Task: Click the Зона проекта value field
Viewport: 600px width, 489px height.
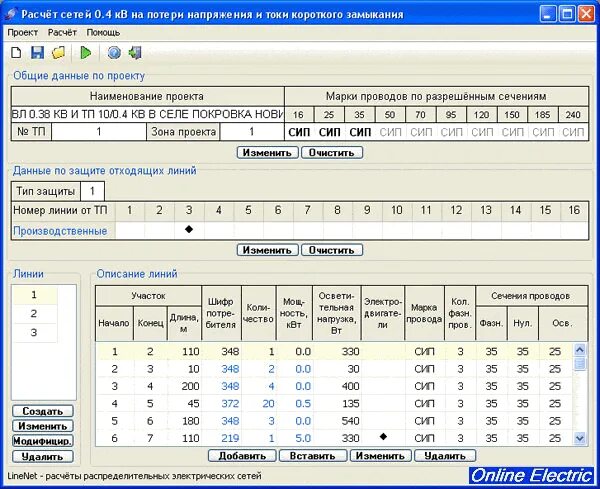Action: [x=252, y=132]
